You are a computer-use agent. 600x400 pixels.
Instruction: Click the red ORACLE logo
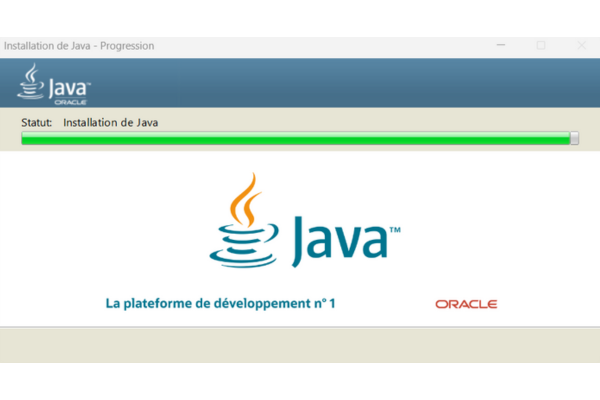point(466,304)
